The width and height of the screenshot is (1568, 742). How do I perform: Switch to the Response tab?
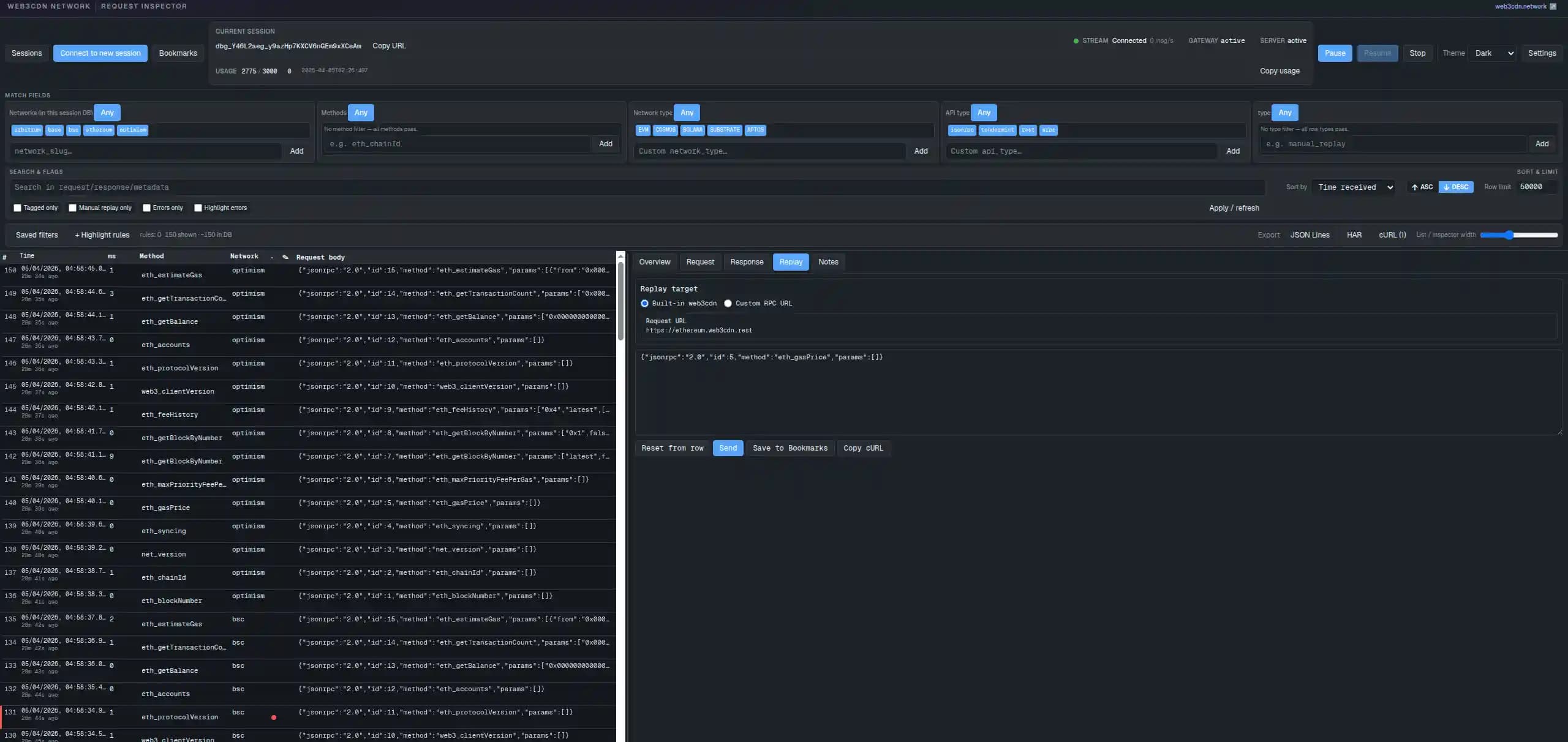click(x=746, y=262)
